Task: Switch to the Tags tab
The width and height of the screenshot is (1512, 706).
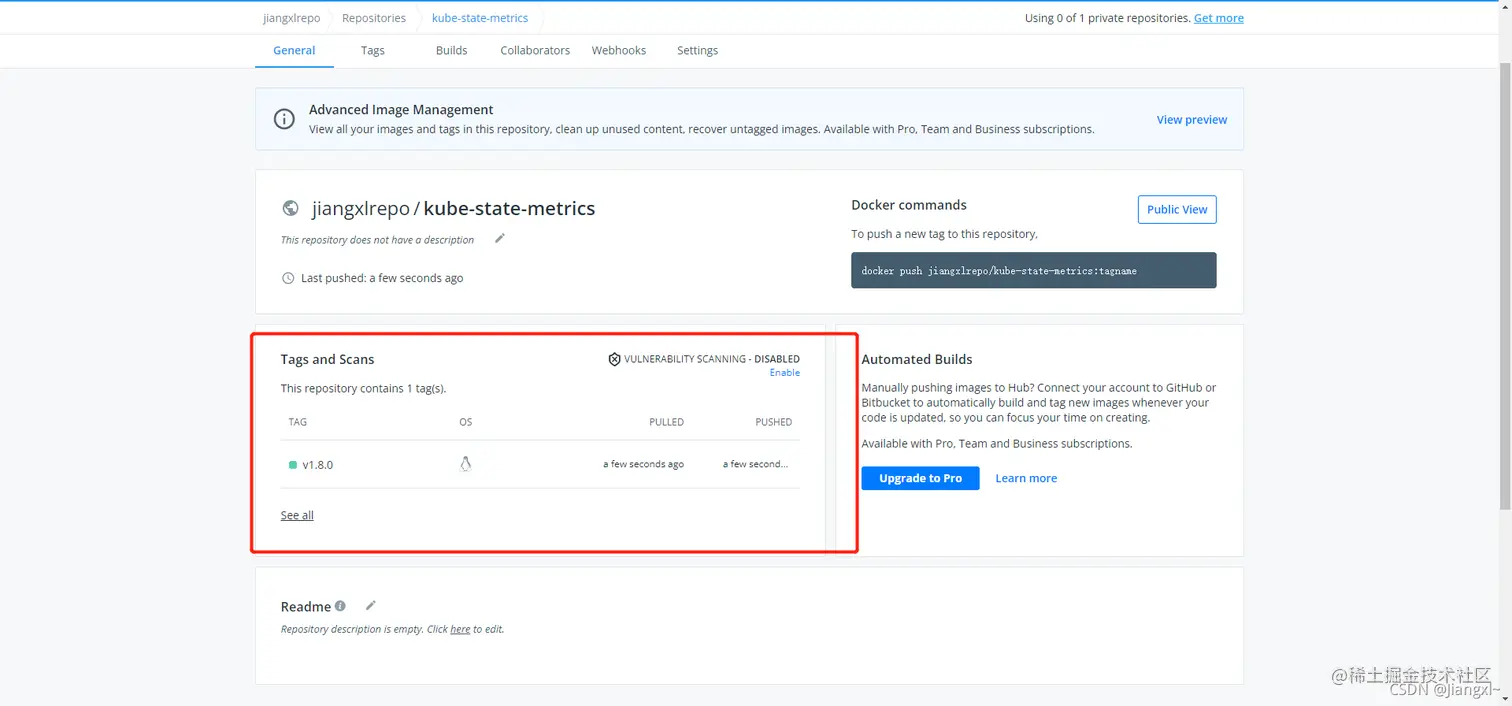Action: 373,50
